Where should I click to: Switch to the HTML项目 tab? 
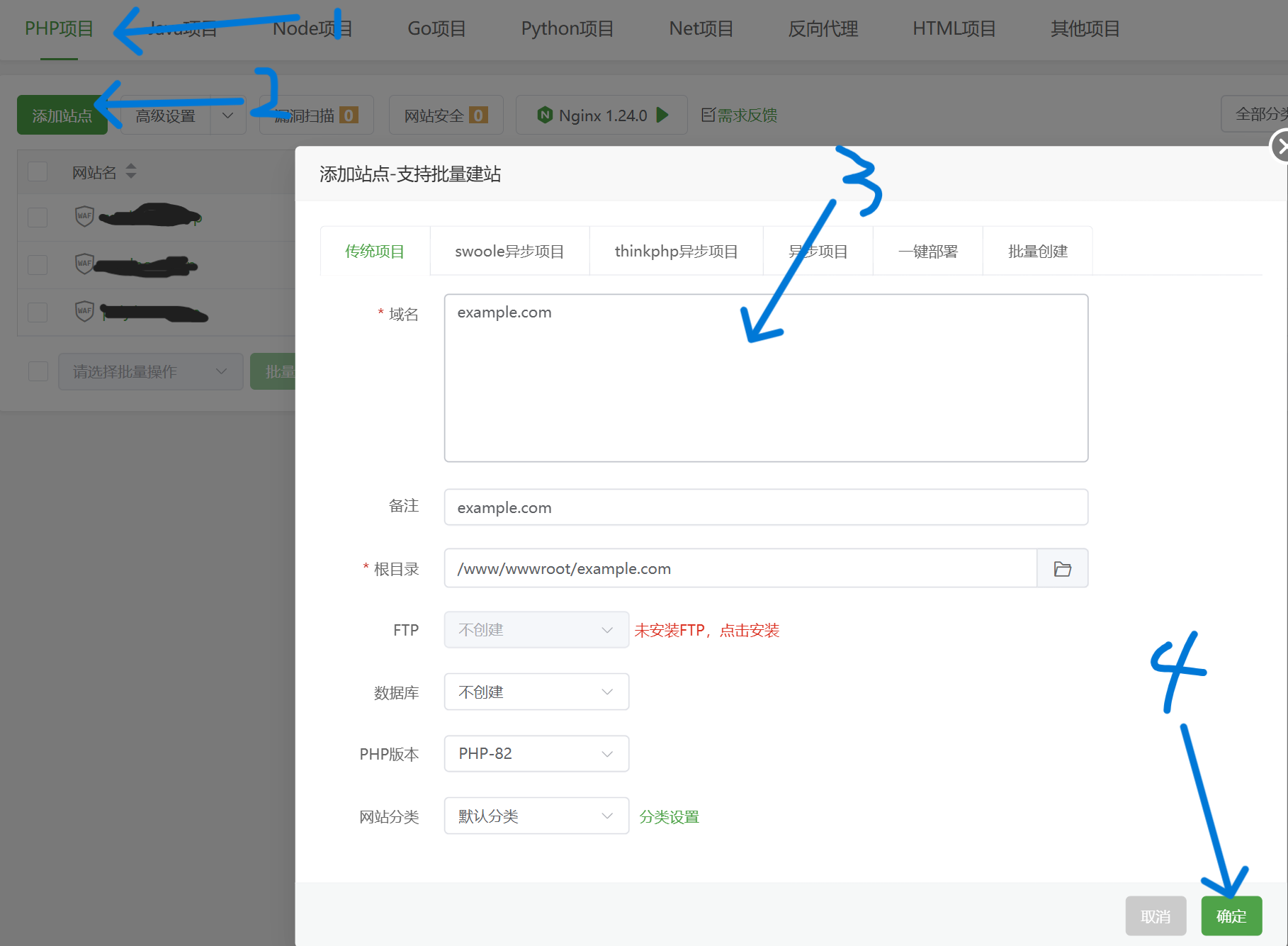click(954, 29)
